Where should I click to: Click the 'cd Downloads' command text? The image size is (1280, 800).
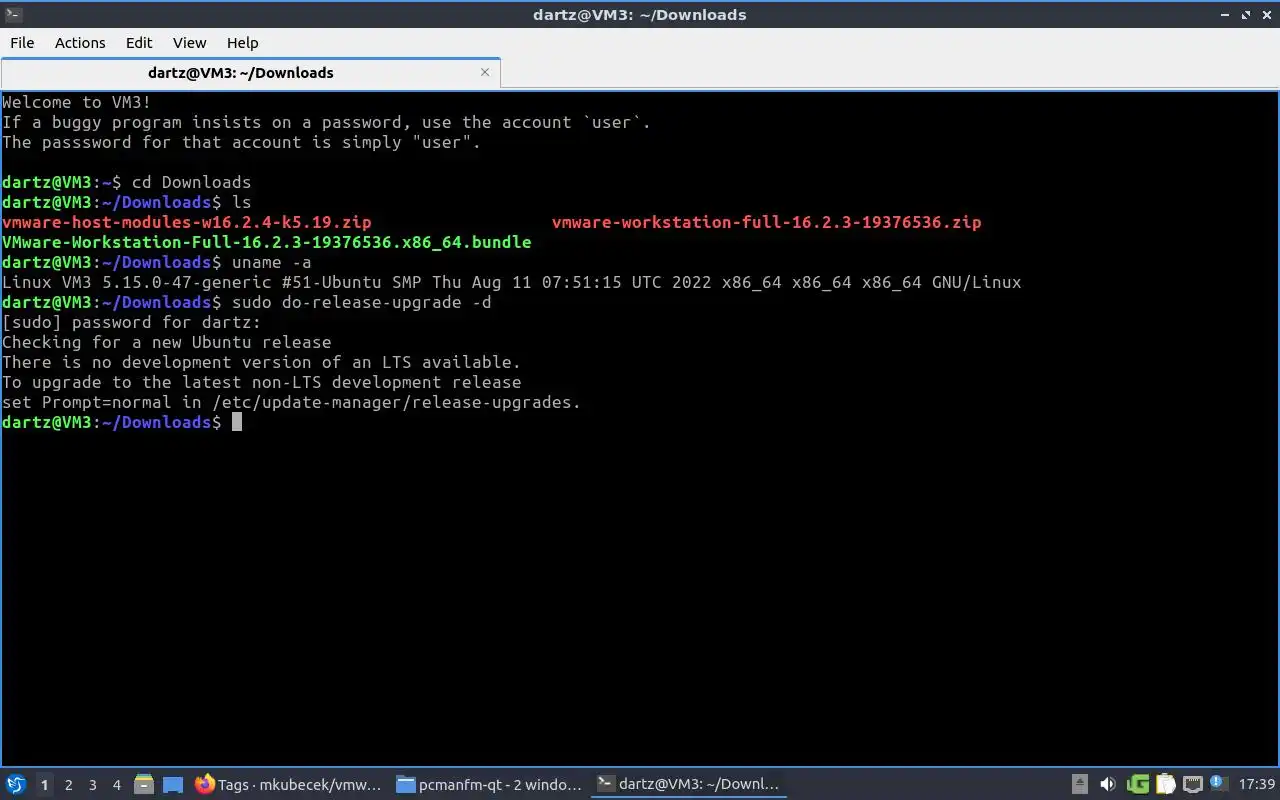click(x=192, y=182)
